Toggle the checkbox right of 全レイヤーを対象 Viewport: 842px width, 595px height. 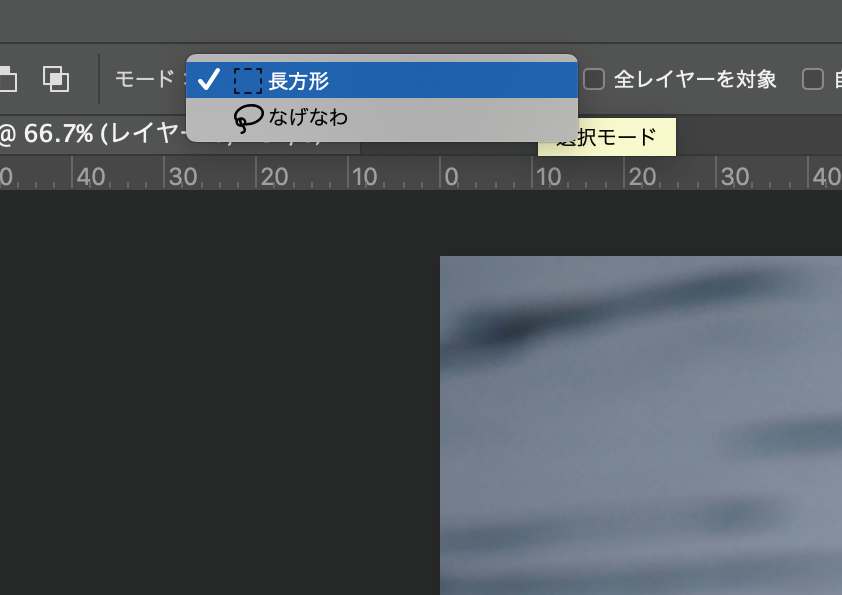point(812,79)
